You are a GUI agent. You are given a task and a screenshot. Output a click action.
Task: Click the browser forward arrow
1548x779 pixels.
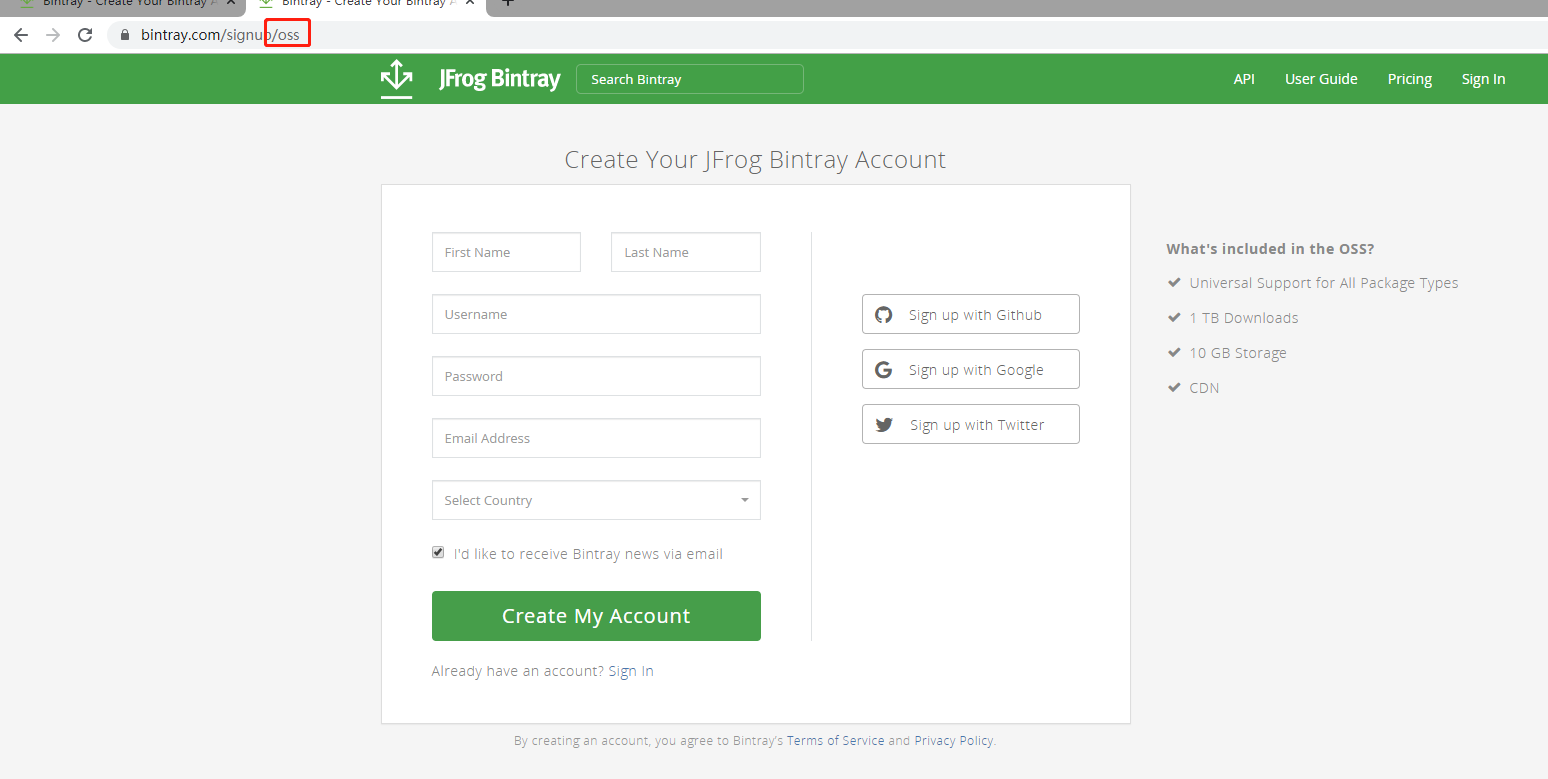coord(53,35)
